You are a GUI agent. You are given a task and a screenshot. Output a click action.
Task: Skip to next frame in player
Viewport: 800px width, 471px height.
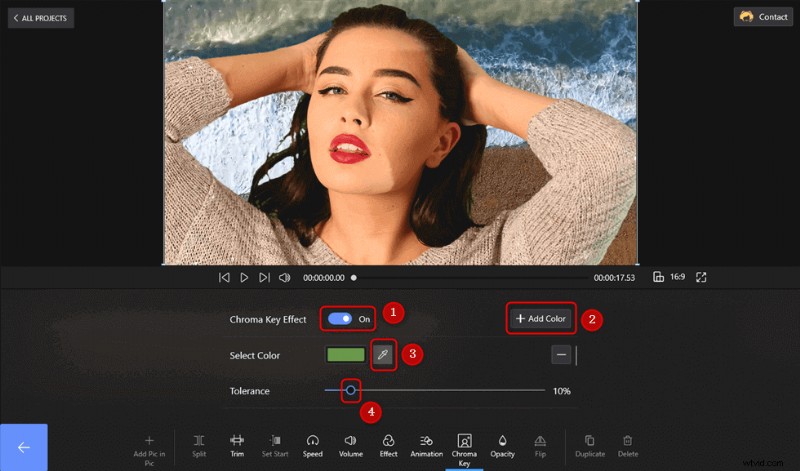[264, 278]
